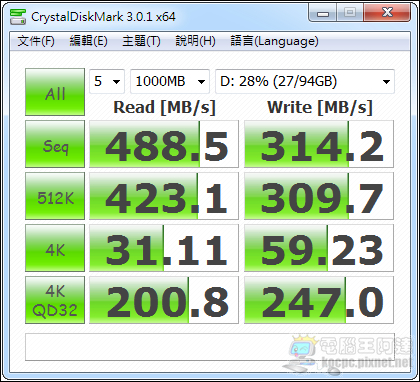Click the Write [MB/s] column header

pyautogui.click(x=319, y=108)
